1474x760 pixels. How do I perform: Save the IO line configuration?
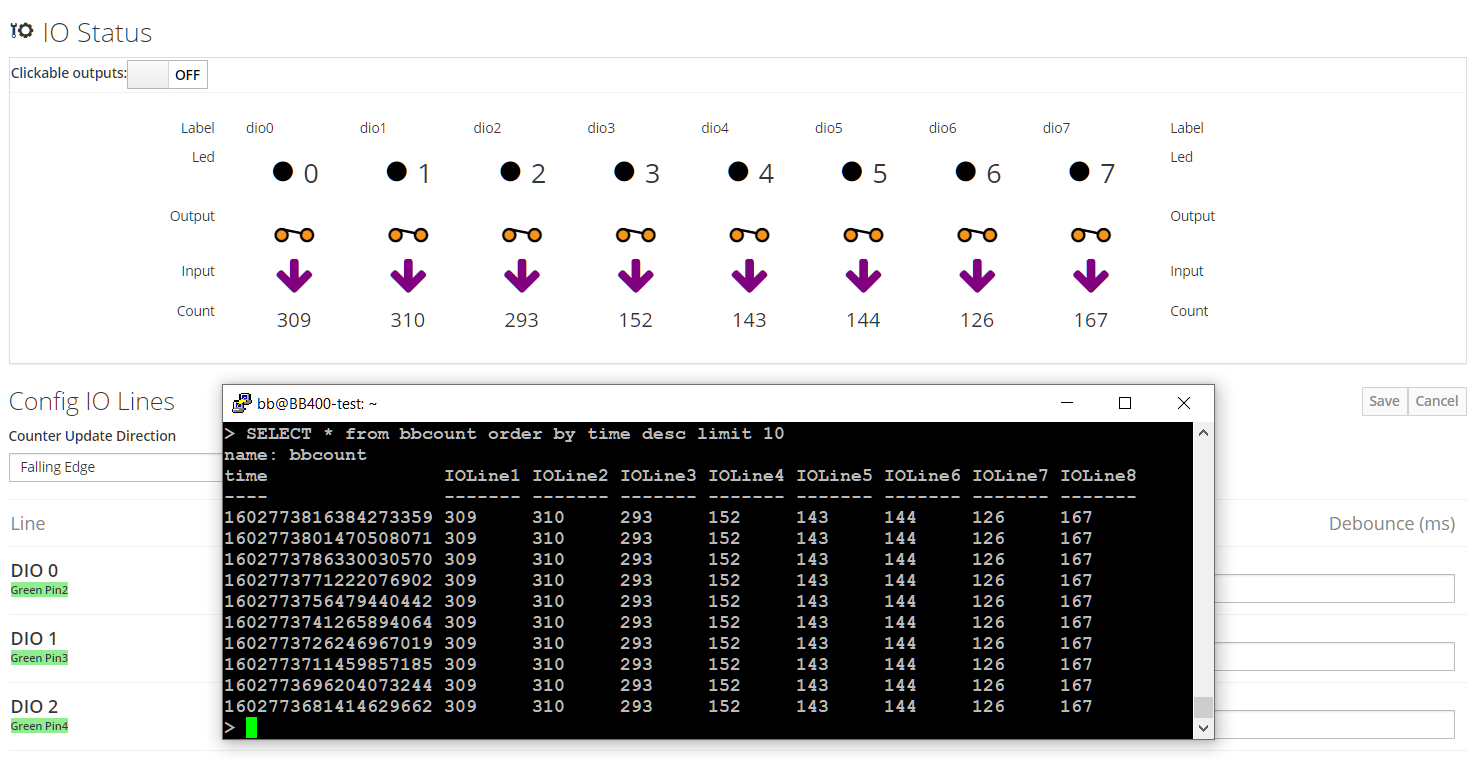[1384, 401]
